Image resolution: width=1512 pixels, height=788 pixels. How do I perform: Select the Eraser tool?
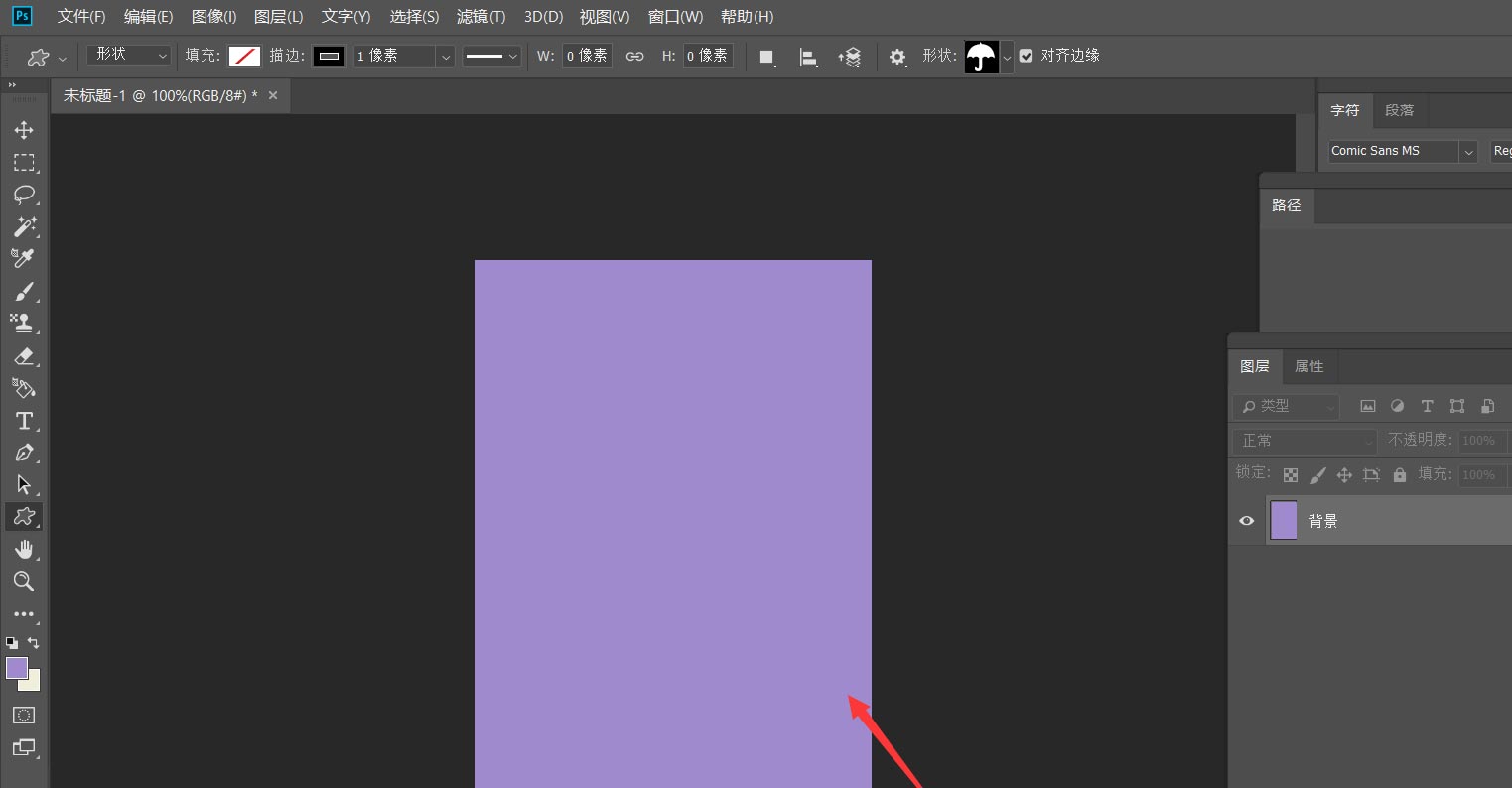(24, 356)
